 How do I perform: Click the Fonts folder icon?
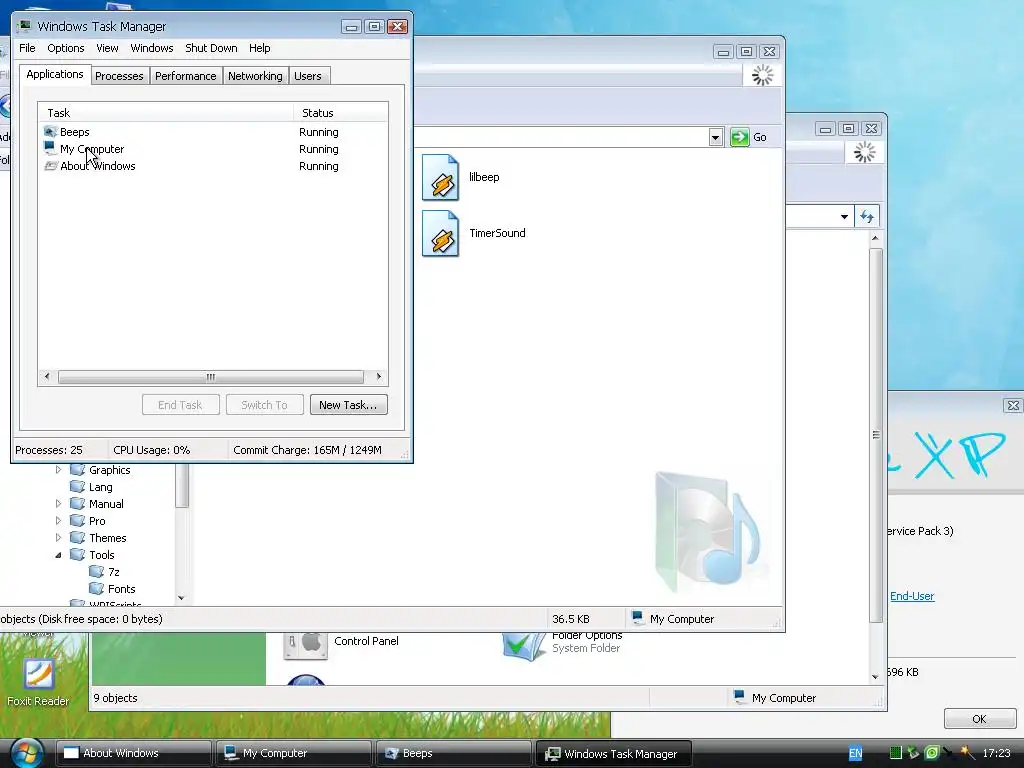[x=97, y=588]
